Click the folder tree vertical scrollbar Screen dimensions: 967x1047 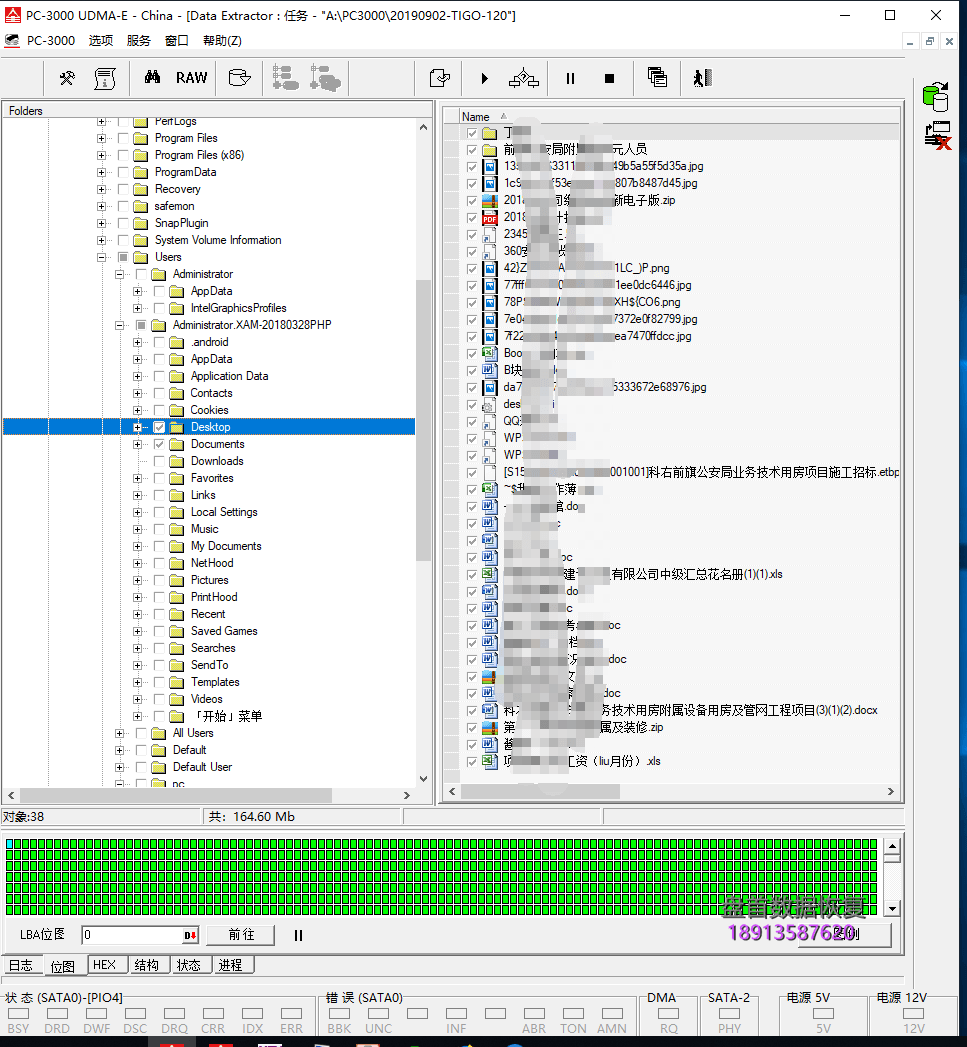423,421
